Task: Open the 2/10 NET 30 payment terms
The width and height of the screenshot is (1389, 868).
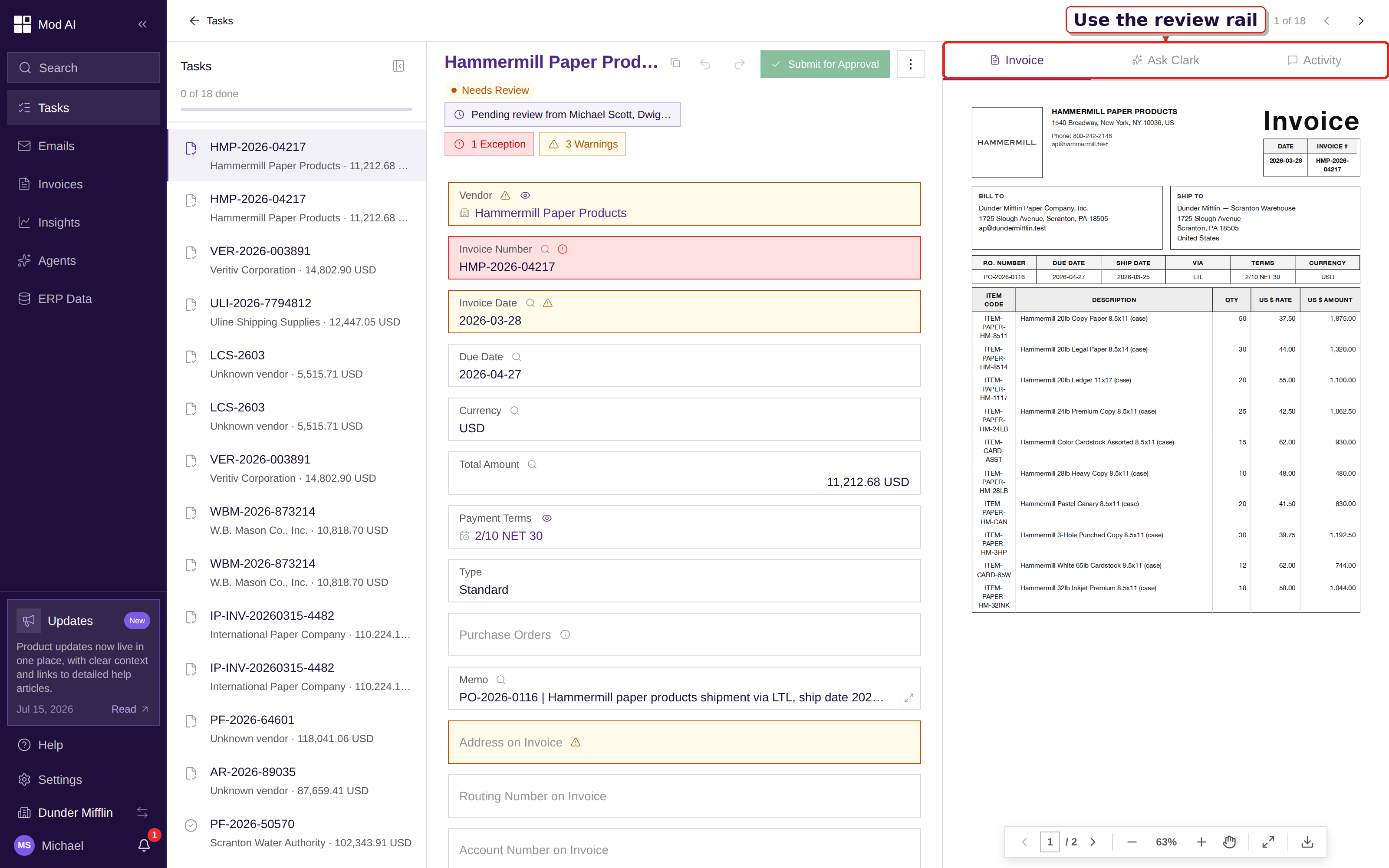Action: click(x=508, y=536)
